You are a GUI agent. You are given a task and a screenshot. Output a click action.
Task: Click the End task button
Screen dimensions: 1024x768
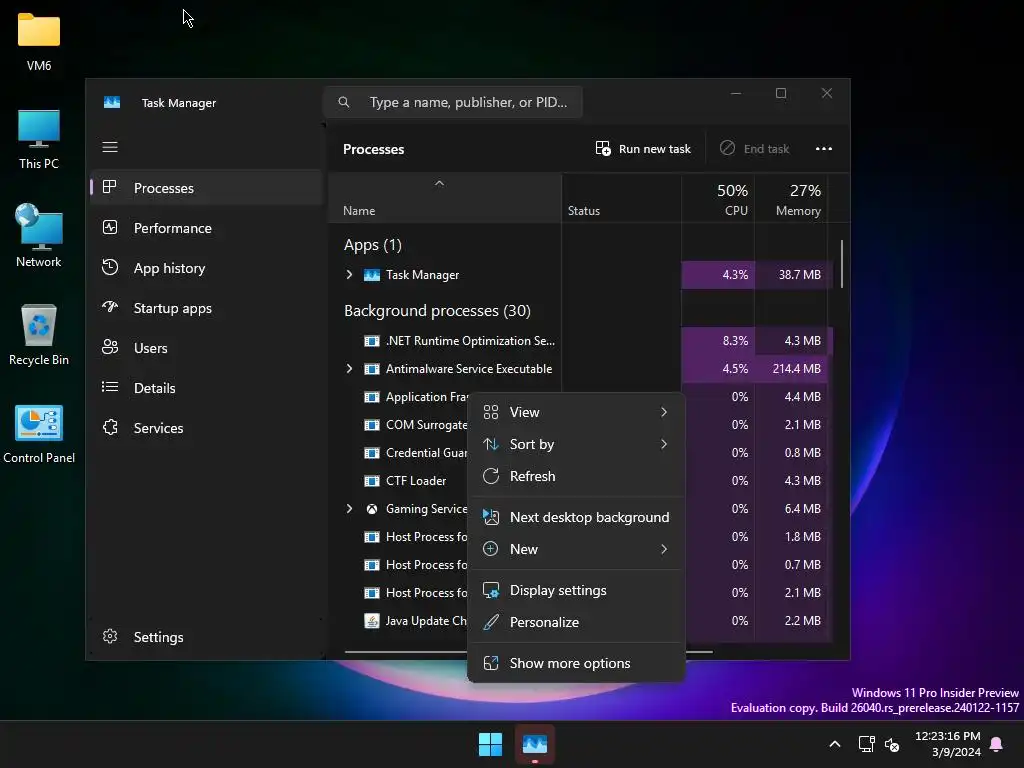755,149
